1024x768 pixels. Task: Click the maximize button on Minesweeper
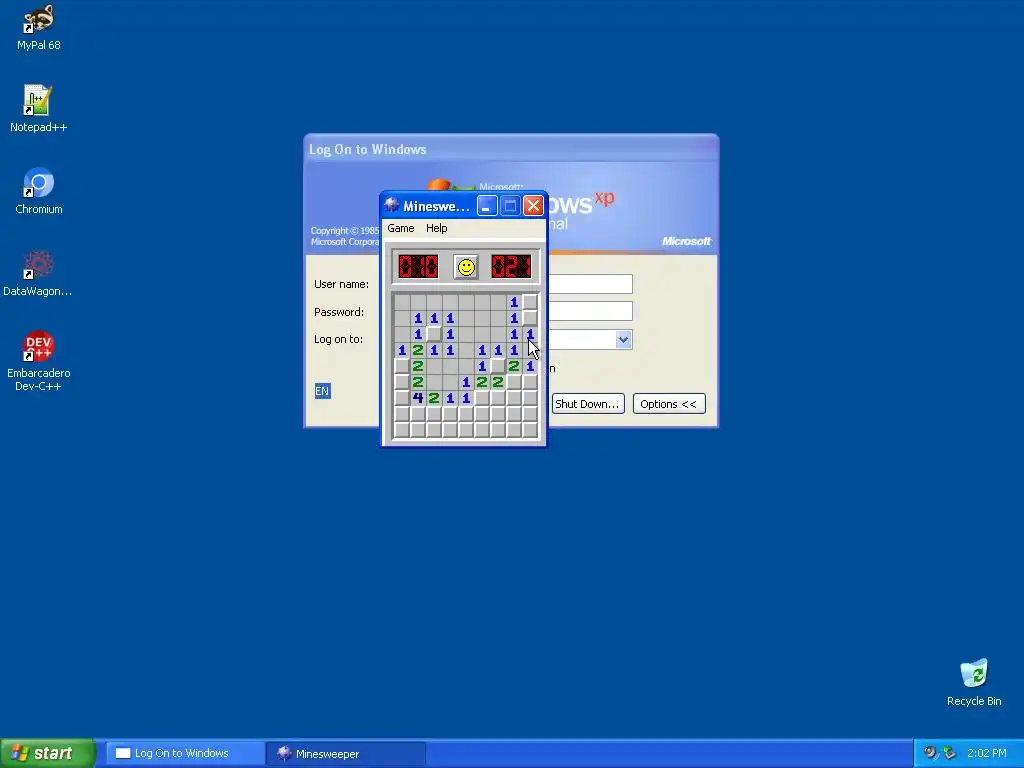point(510,206)
